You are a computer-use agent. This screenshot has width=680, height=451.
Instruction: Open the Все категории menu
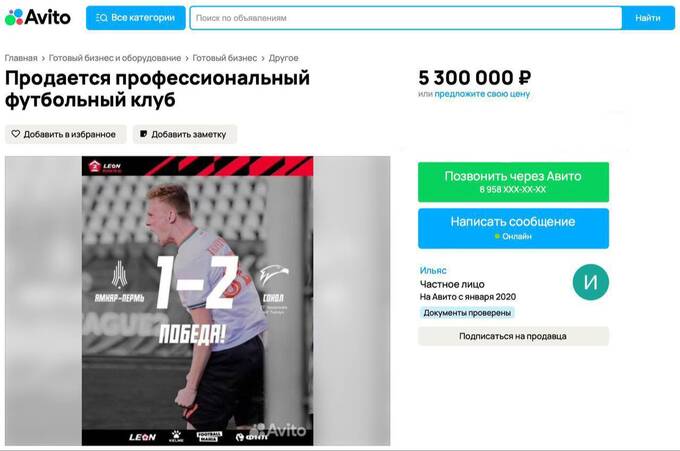tap(135, 18)
